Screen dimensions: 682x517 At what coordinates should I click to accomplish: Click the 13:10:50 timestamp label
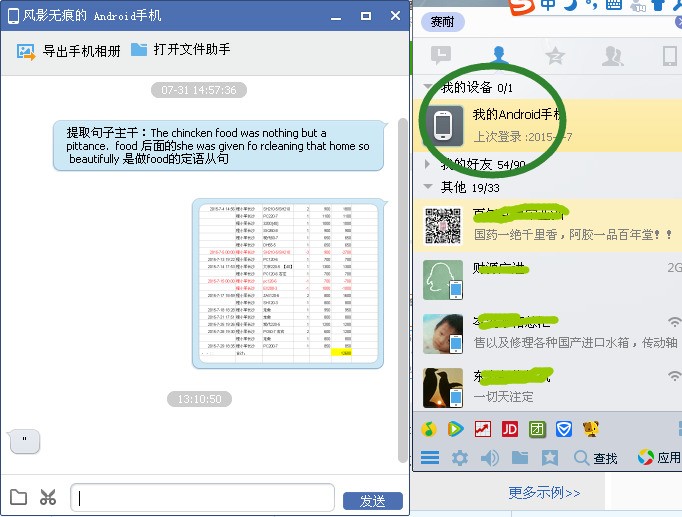199,399
